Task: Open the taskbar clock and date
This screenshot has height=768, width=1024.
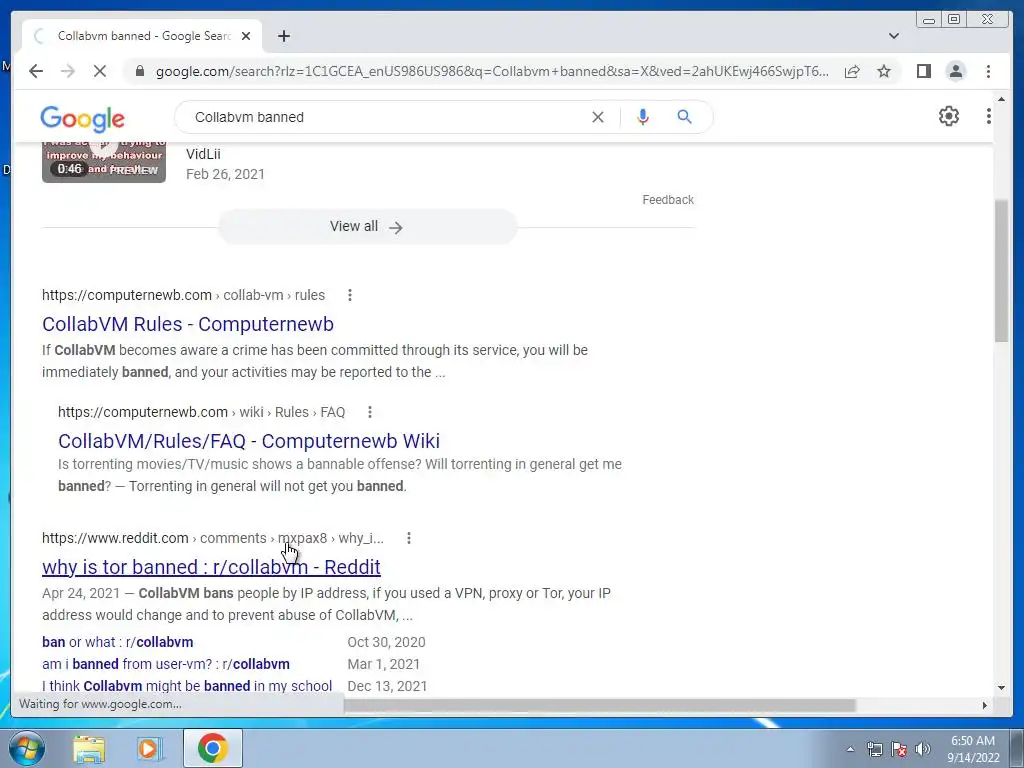Action: click(973, 749)
